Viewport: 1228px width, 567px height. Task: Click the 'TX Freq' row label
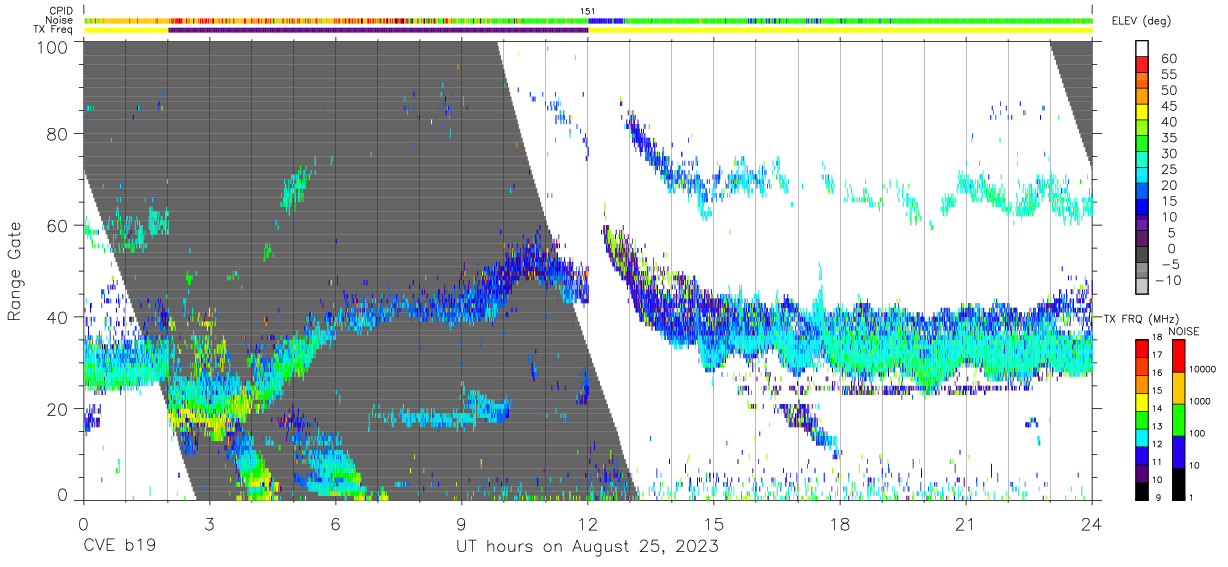(x=54, y=29)
